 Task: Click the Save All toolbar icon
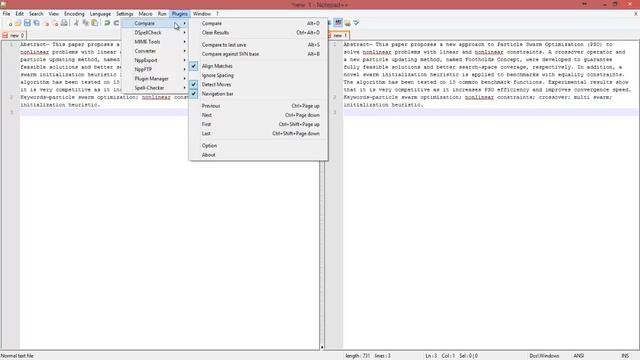(x=36, y=23)
